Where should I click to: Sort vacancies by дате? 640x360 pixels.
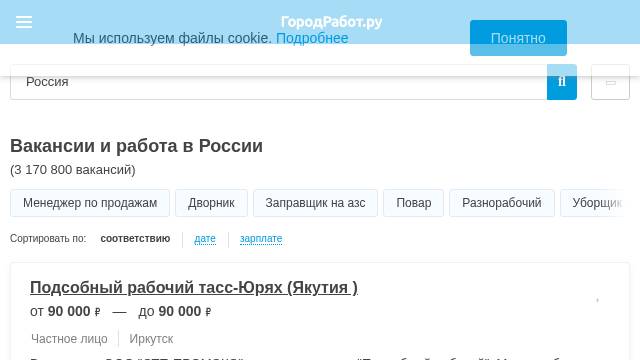click(x=205, y=238)
